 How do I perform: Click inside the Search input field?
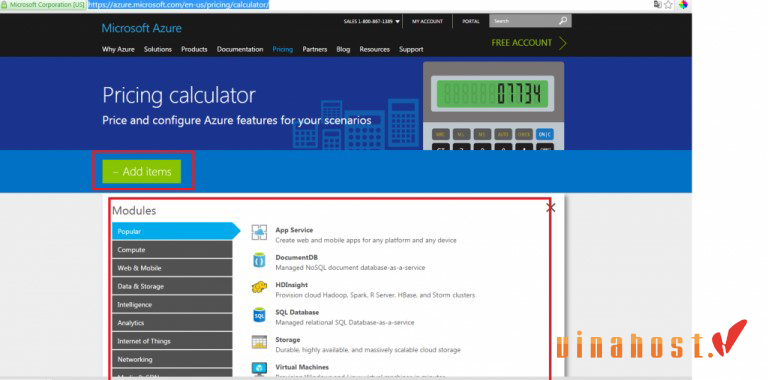click(x=524, y=21)
